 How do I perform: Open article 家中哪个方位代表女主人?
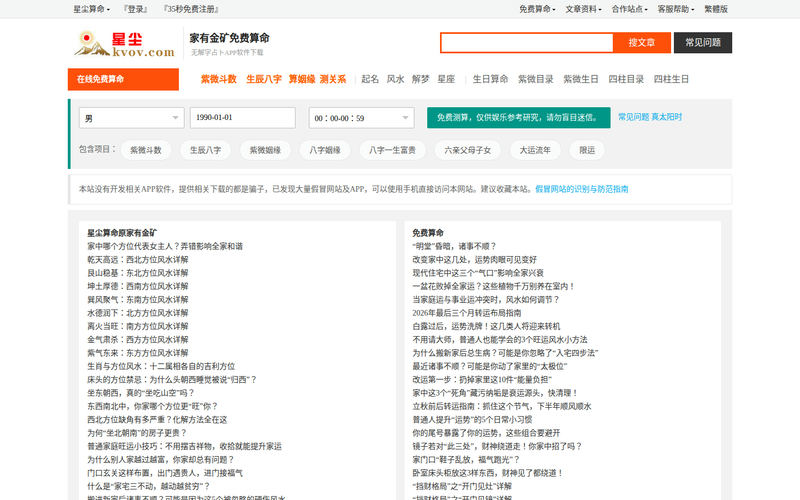click(x=165, y=246)
